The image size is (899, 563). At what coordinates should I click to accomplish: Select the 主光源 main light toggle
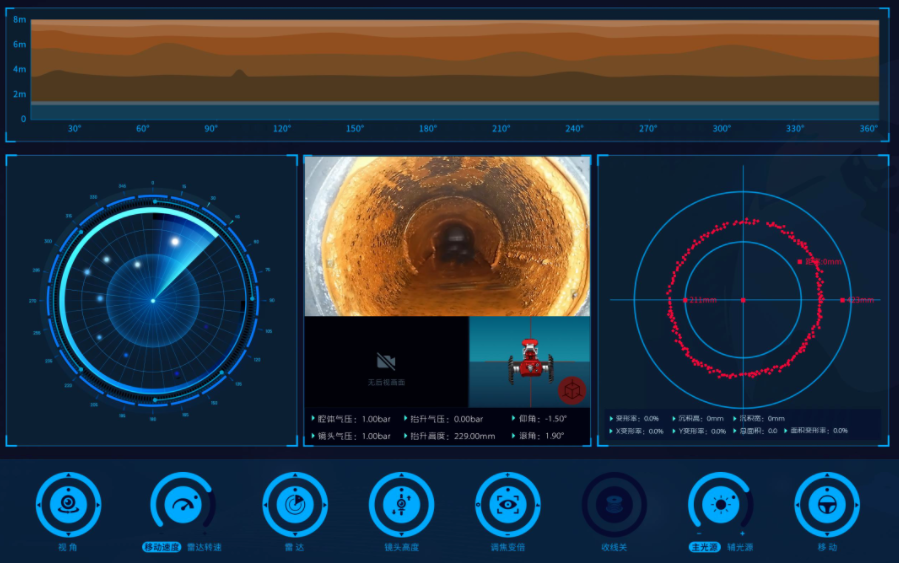pyautogui.click(x=704, y=547)
